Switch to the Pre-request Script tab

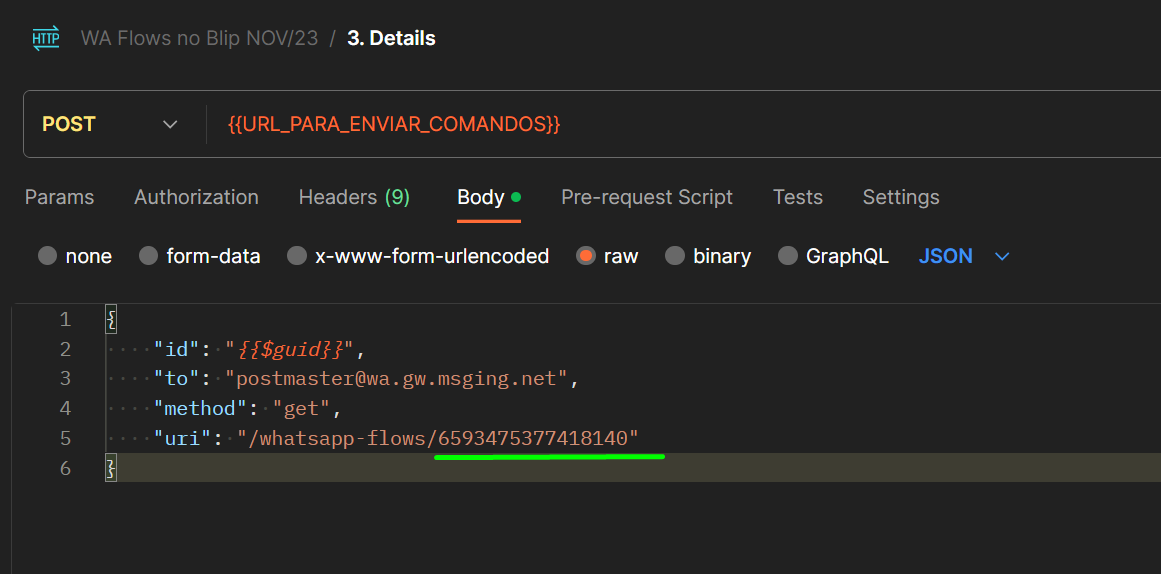pos(646,197)
